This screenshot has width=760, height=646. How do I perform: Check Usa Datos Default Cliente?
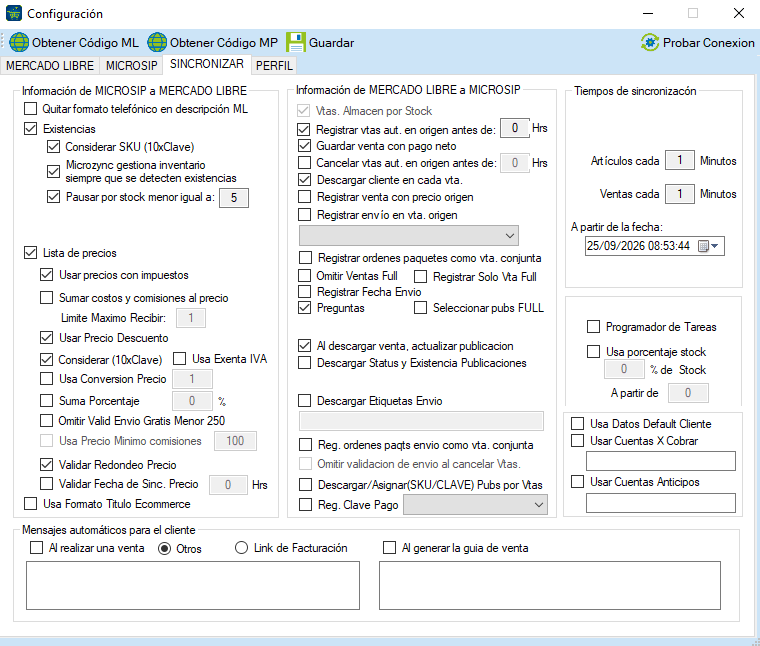(578, 424)
